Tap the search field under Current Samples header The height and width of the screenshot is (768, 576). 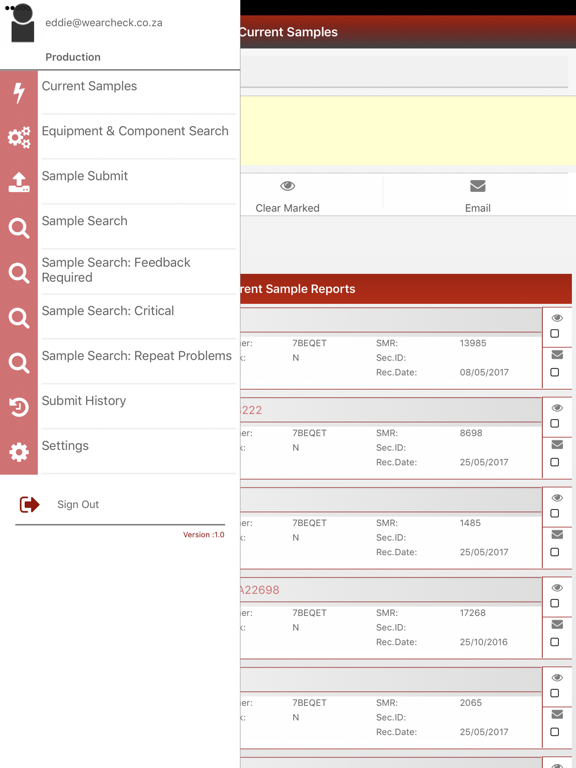point(404,72)
